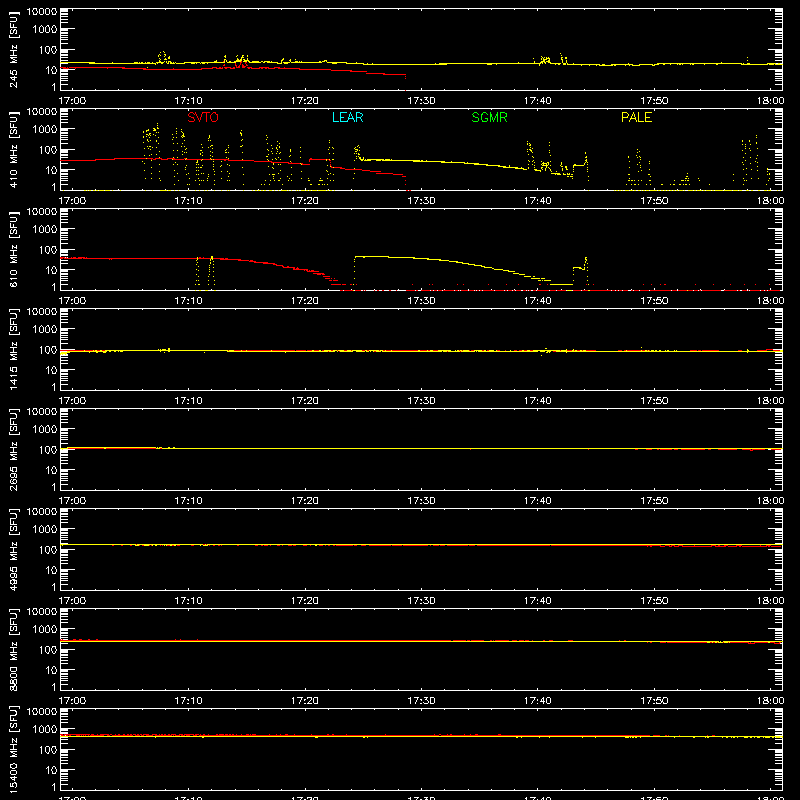Click the 100 y-axis value on 610 MHz panel
This screenshot has height=800, width=800.
tap(48, 250)
